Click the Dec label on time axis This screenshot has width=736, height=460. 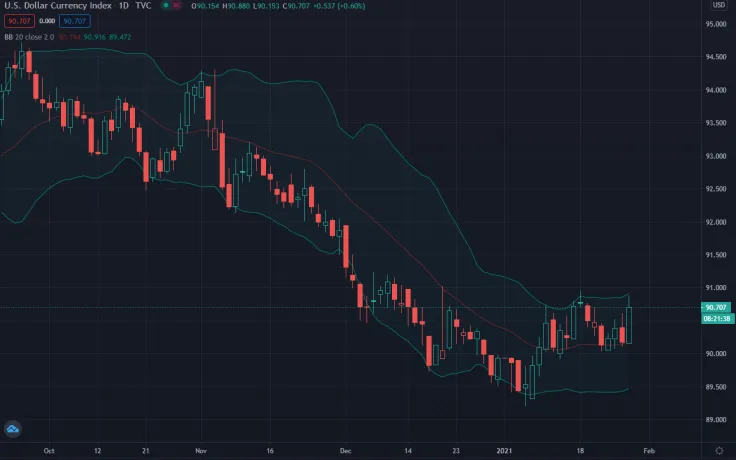(x=346, y=451)
